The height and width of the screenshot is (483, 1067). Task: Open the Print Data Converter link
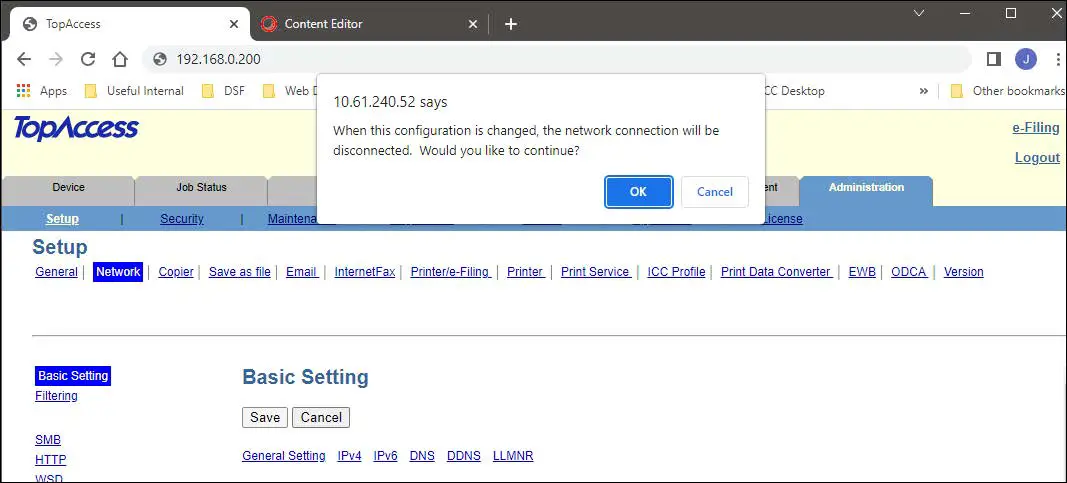776,271
